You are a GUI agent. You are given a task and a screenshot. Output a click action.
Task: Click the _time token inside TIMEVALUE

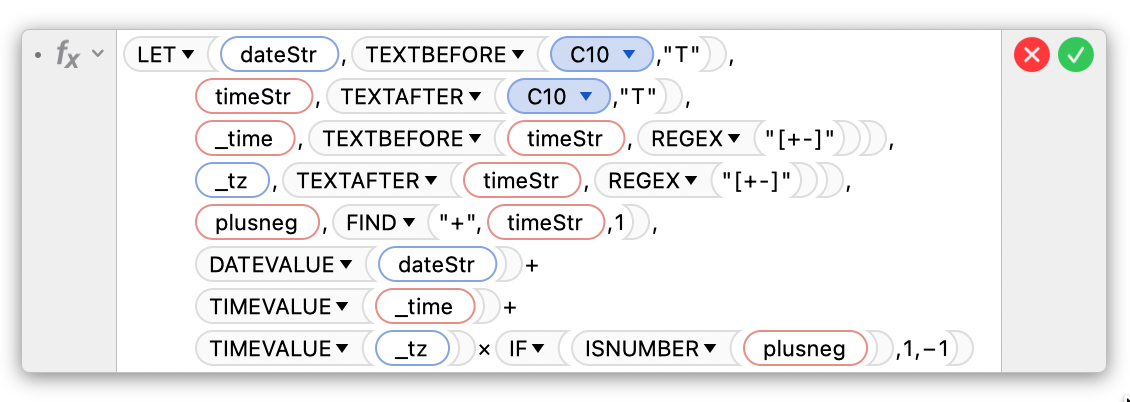click(x=424, y=307)
